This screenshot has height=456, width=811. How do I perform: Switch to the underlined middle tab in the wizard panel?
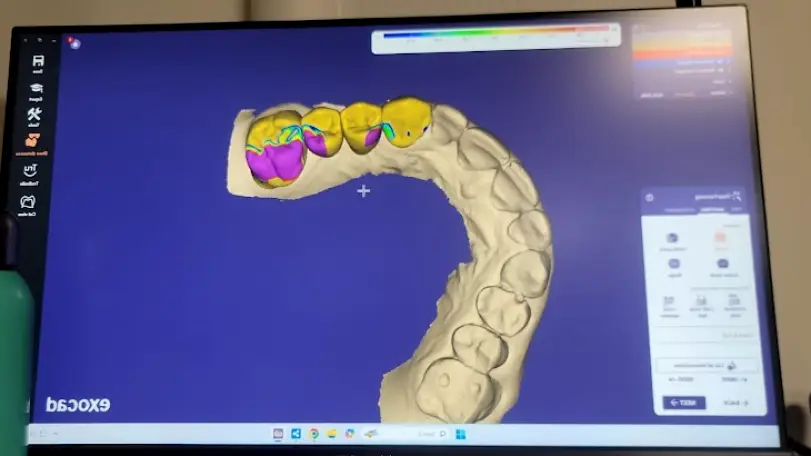[712, 209]
